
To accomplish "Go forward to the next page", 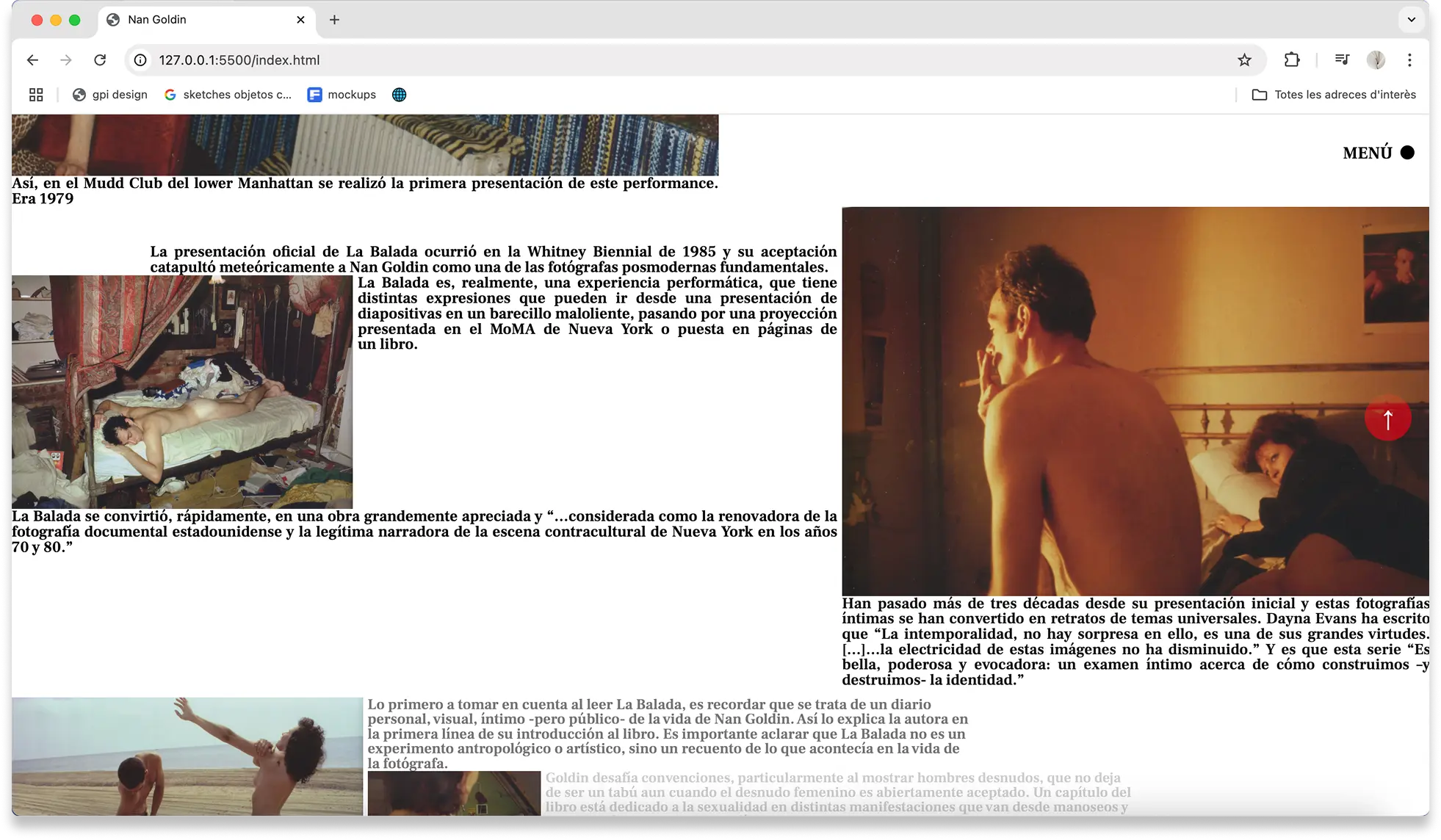I will pos(66,60).
